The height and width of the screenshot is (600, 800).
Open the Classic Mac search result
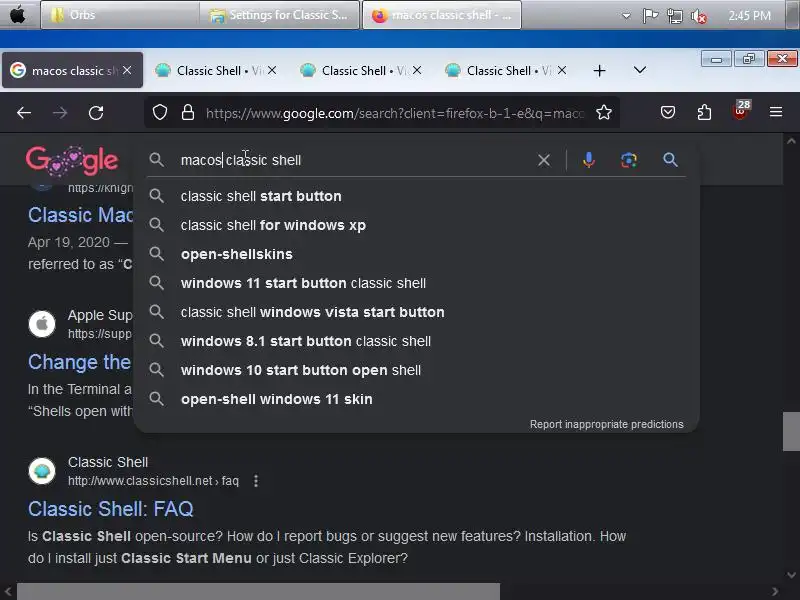81,215
